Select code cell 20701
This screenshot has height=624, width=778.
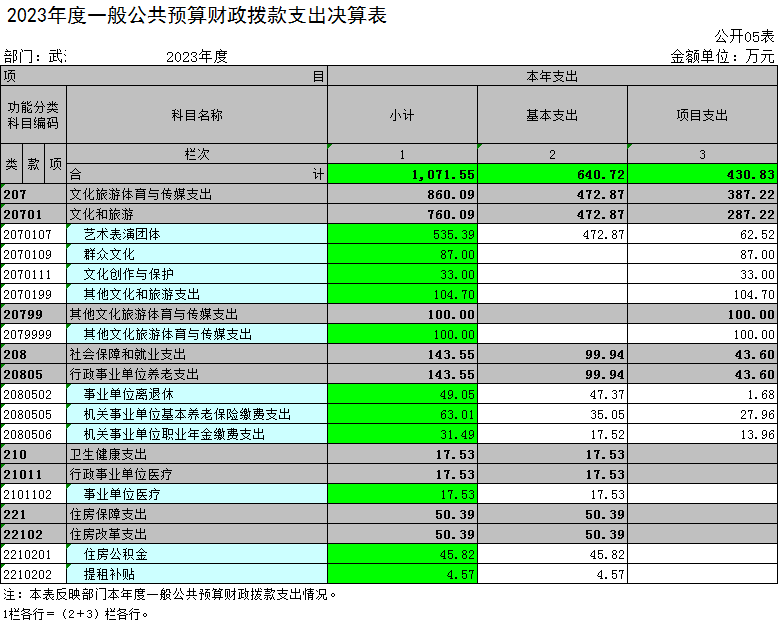point(33,214)
